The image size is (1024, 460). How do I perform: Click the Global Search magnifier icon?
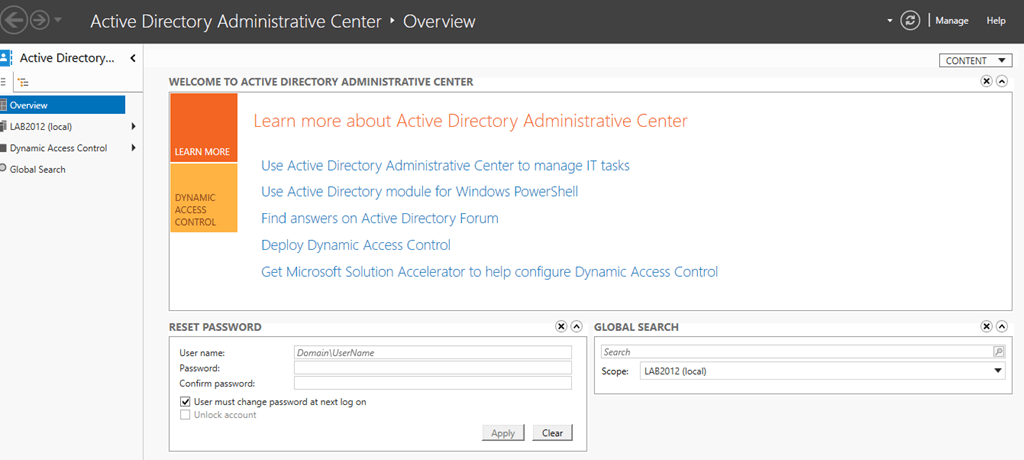coord(998,352)
